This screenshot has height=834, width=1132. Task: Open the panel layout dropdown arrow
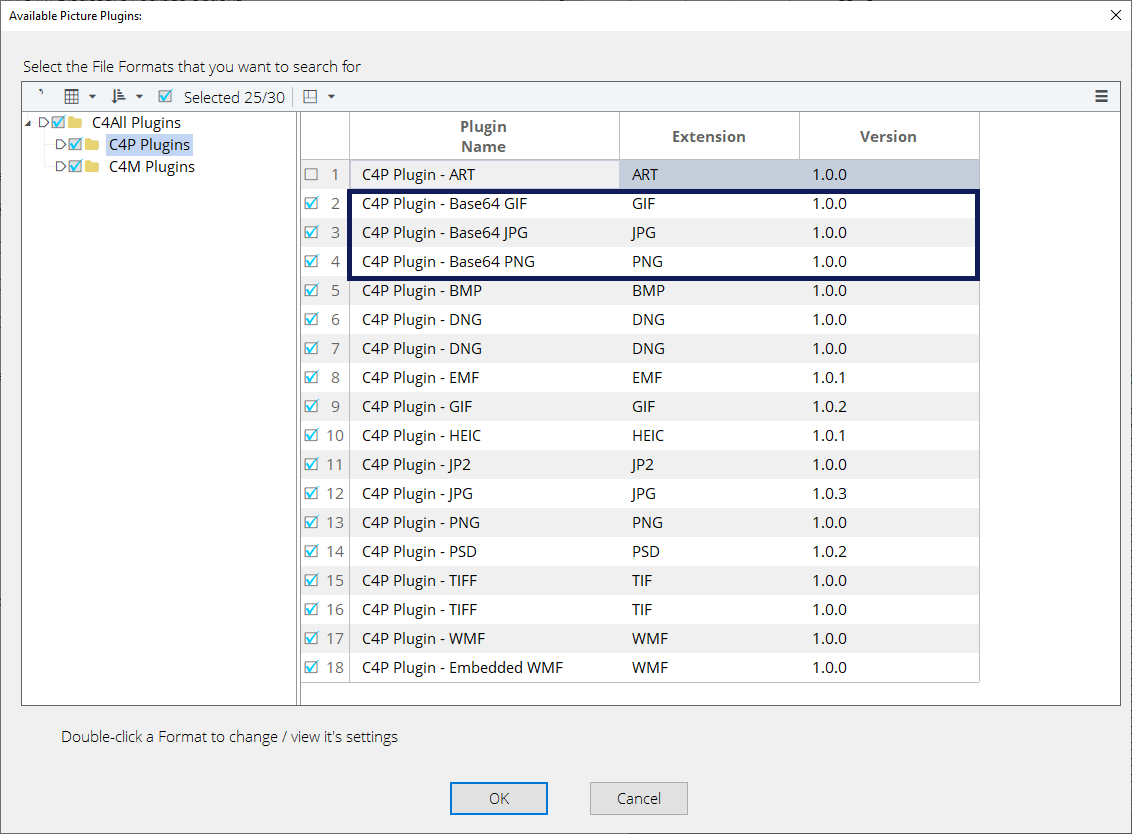(x=331, y=97)
